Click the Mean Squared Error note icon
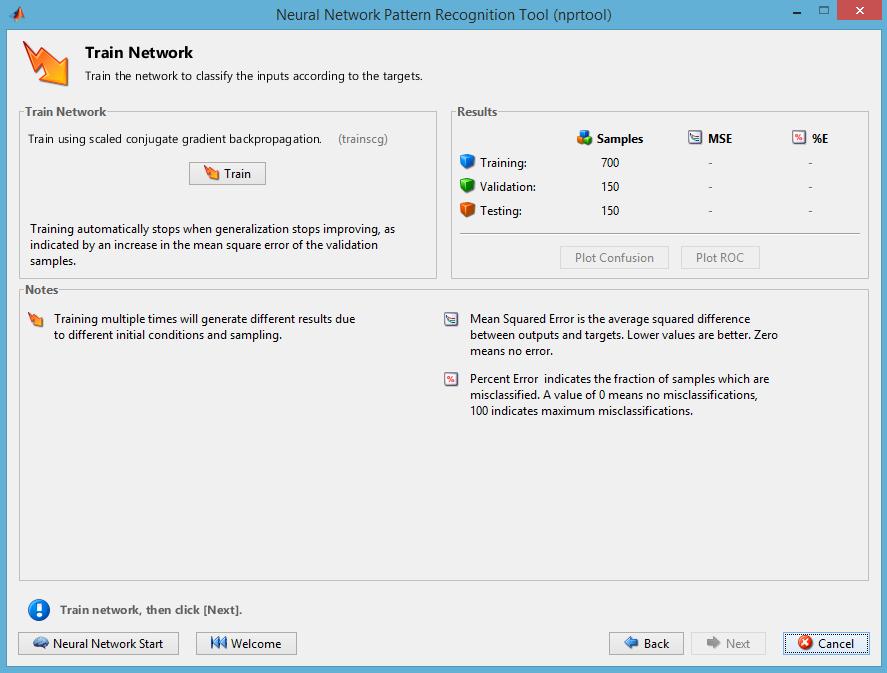 point(451,320)
